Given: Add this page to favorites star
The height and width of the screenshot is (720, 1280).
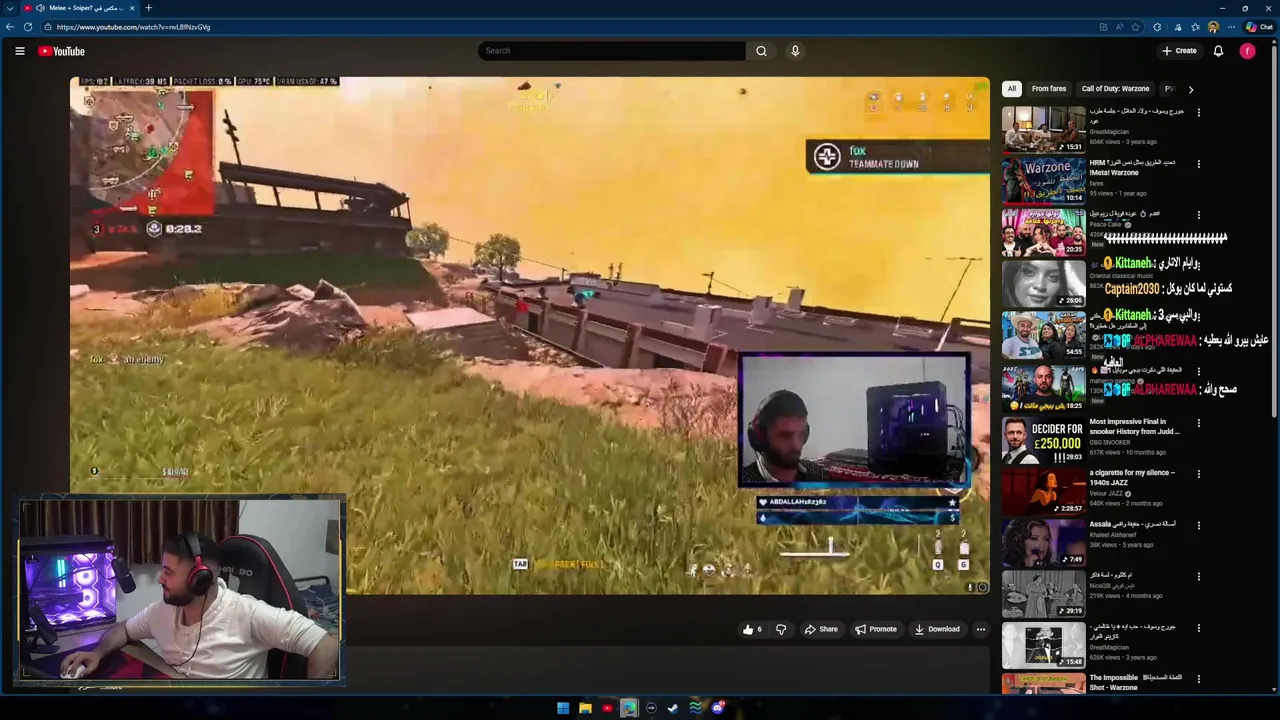Looking at the screenshot, I should point(1135,27).
